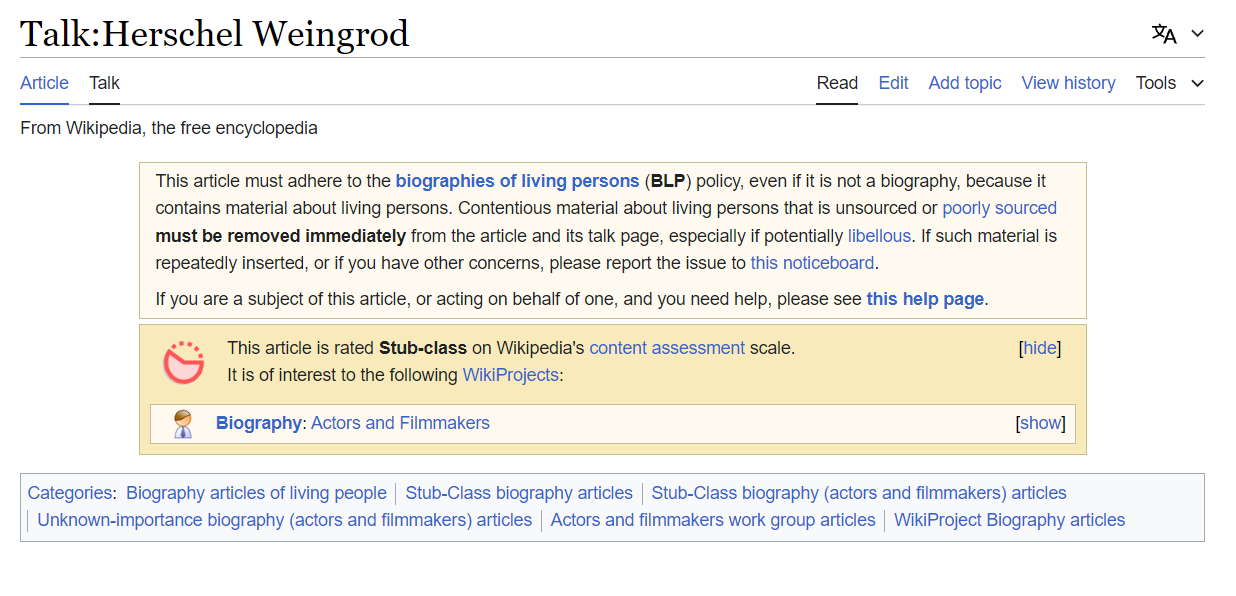Select the Read tab

coord(837,83)
